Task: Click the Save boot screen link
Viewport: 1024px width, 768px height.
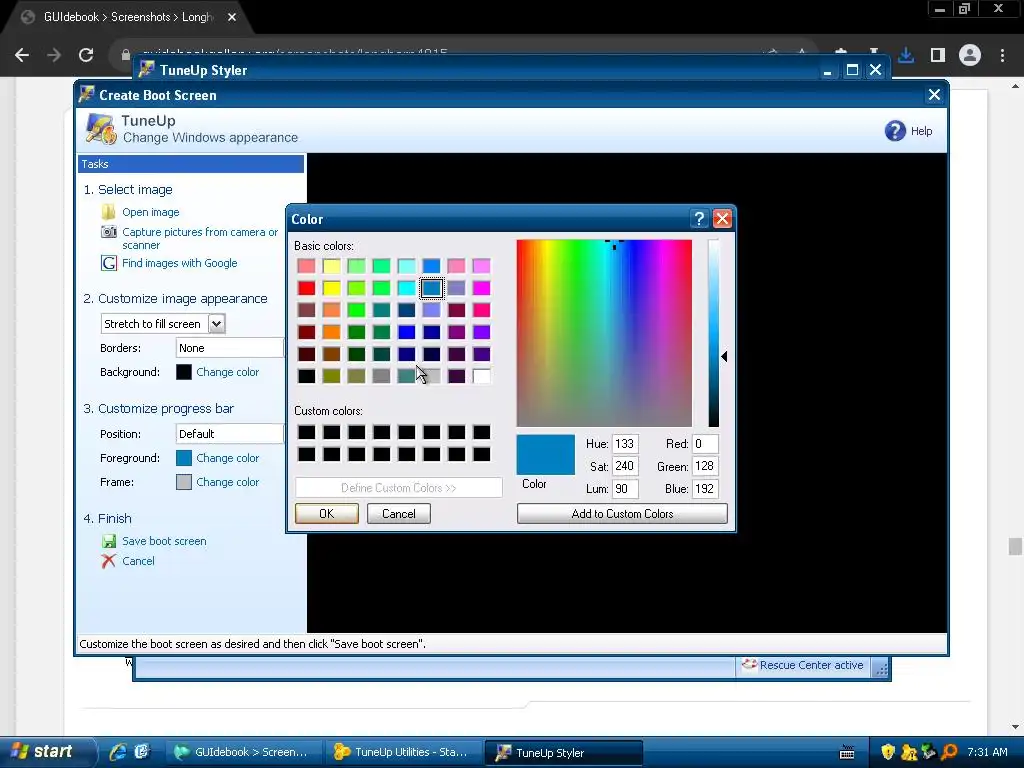Action: [164, 541]
